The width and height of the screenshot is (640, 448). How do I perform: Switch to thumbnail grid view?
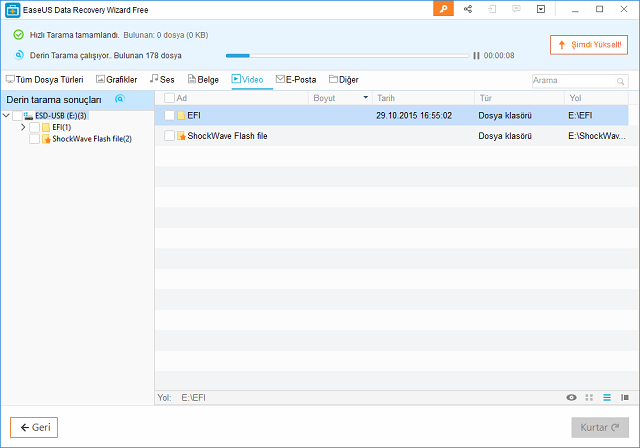589,397
